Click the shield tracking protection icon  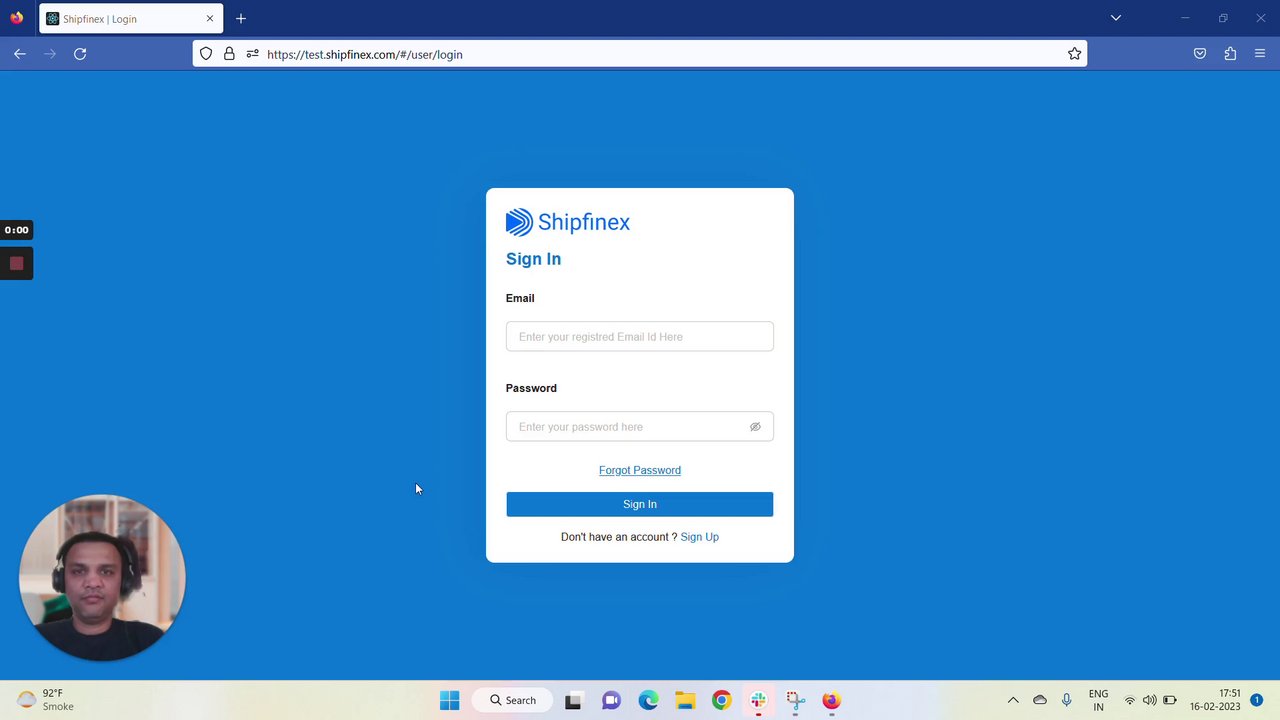(206, 54)
